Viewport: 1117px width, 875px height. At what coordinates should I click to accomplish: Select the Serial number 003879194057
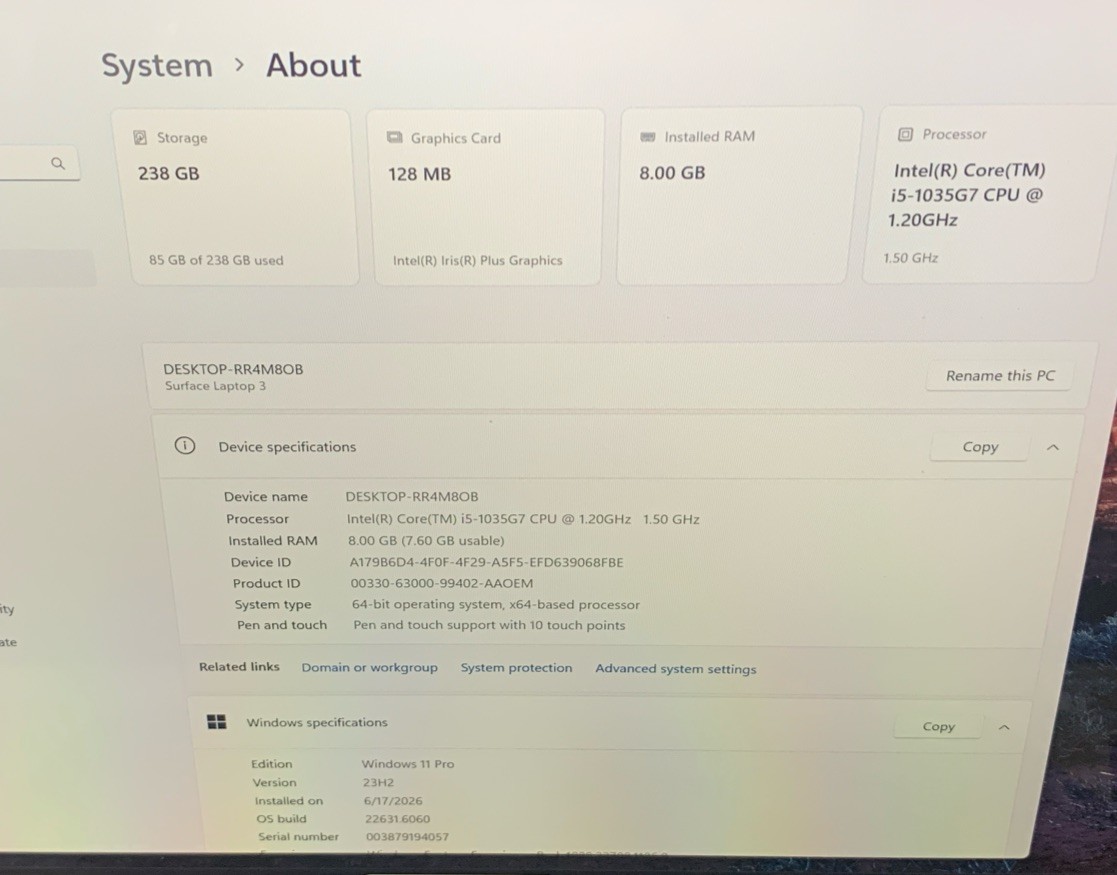407,837
